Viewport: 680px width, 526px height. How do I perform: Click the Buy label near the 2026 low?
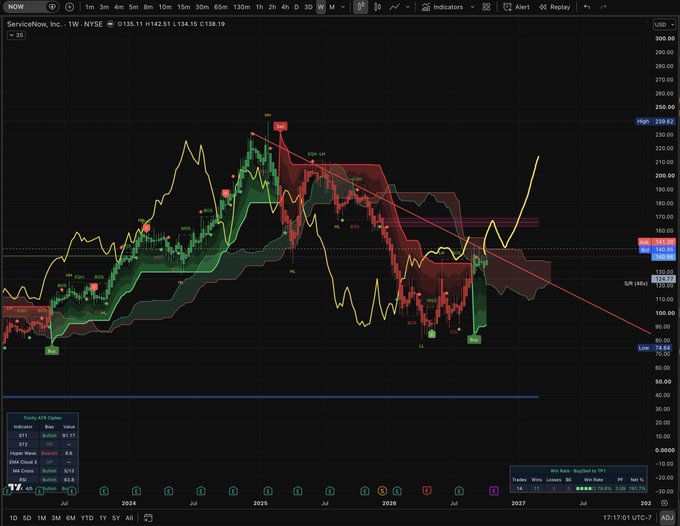(474, 340)
